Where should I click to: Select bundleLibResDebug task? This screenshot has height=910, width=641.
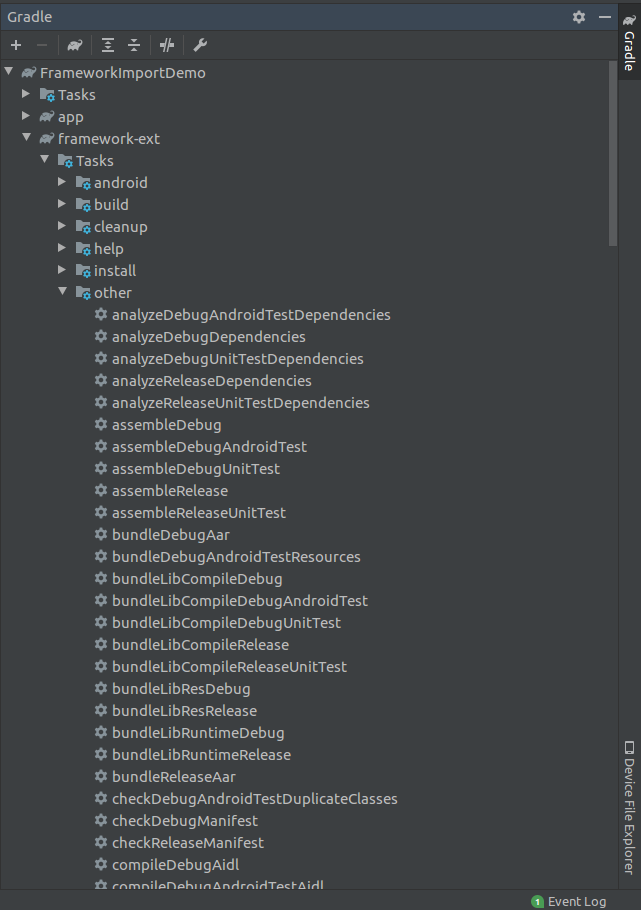pyautogui.click(x=181, y=689)
